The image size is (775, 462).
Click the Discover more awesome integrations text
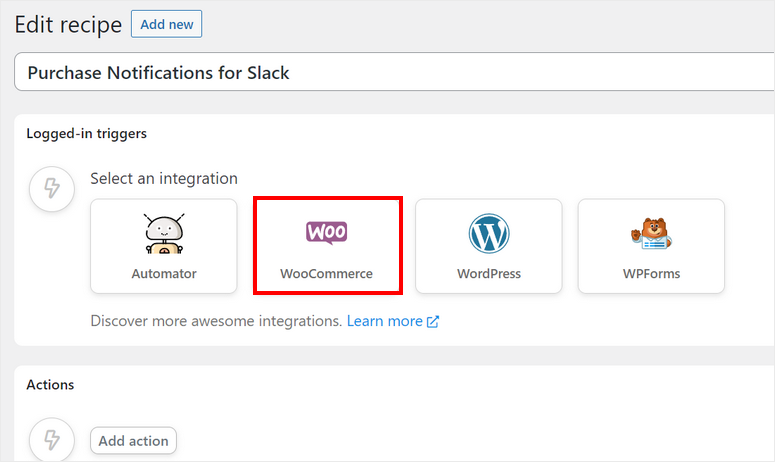[216, 322]
